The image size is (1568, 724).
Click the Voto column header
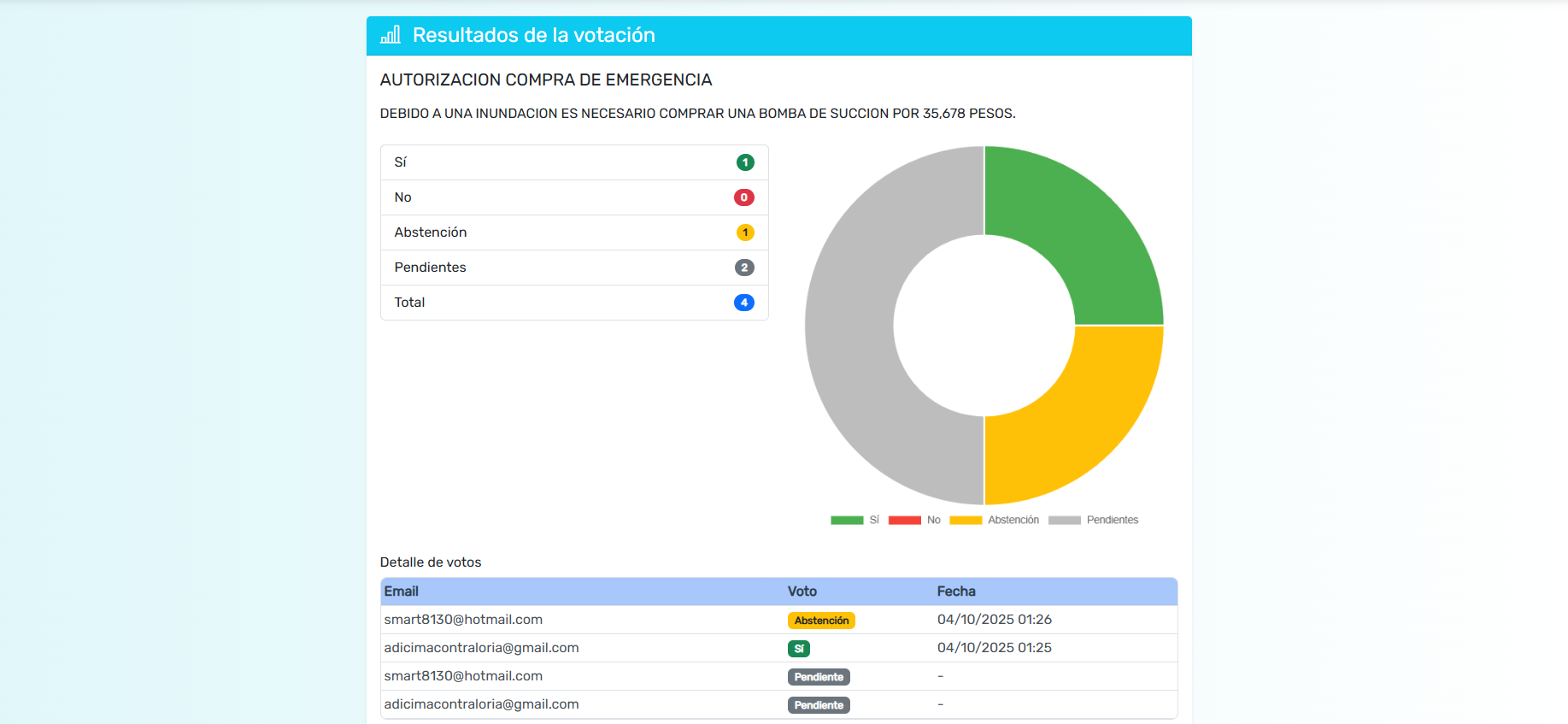click(x=802, y=592)
